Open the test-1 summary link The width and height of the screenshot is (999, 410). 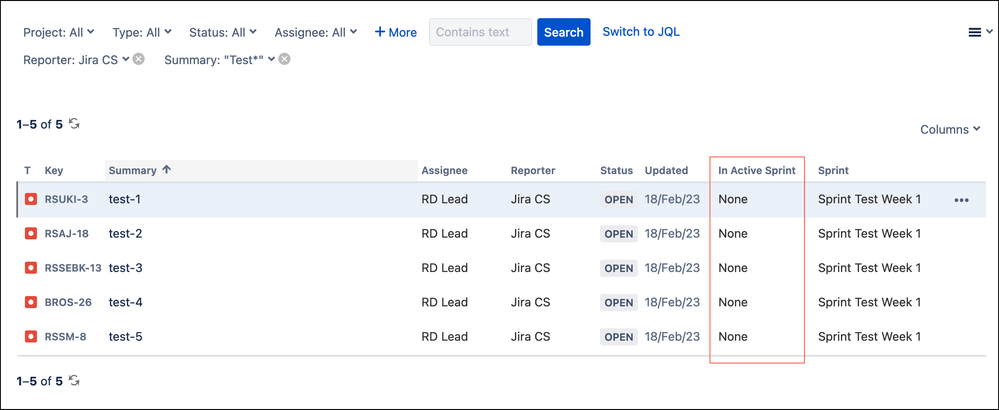pyautogui.click(x=125, y=199)
